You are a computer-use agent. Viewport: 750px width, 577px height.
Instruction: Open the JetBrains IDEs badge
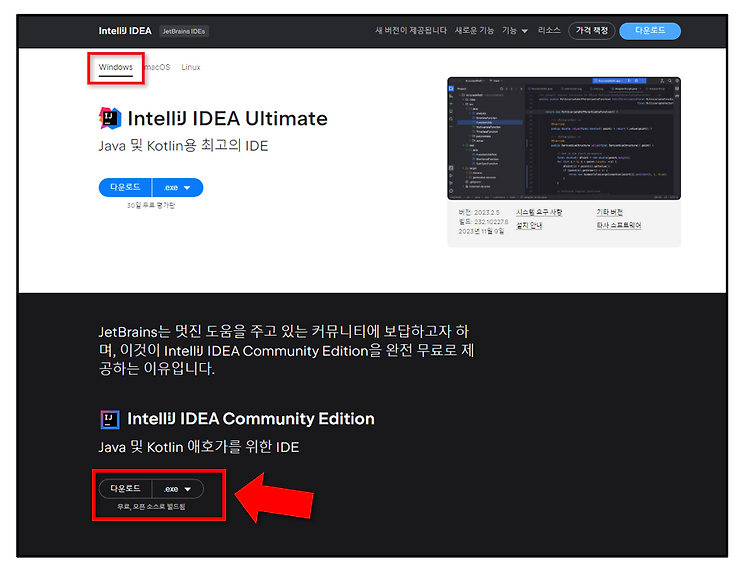click(x=184, y=31)
